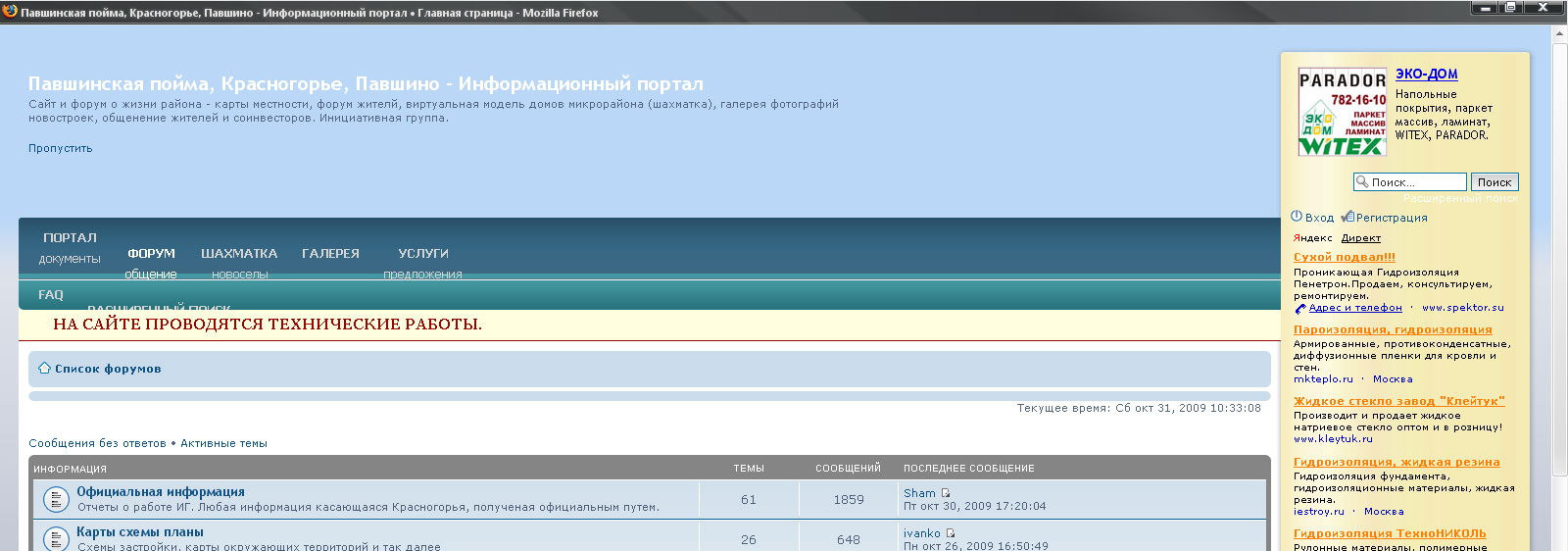The image size is (1568, 551).
Task: Open the Гидроизоляция ТехноНИКОЛЬ ad
Action: [x=1390, y=533]
